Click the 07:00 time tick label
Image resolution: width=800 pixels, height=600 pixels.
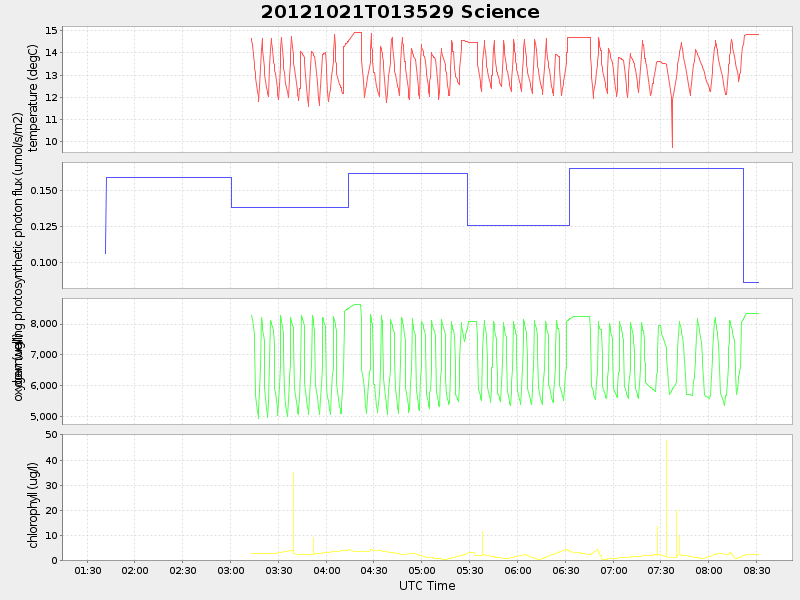pos(613,570)
